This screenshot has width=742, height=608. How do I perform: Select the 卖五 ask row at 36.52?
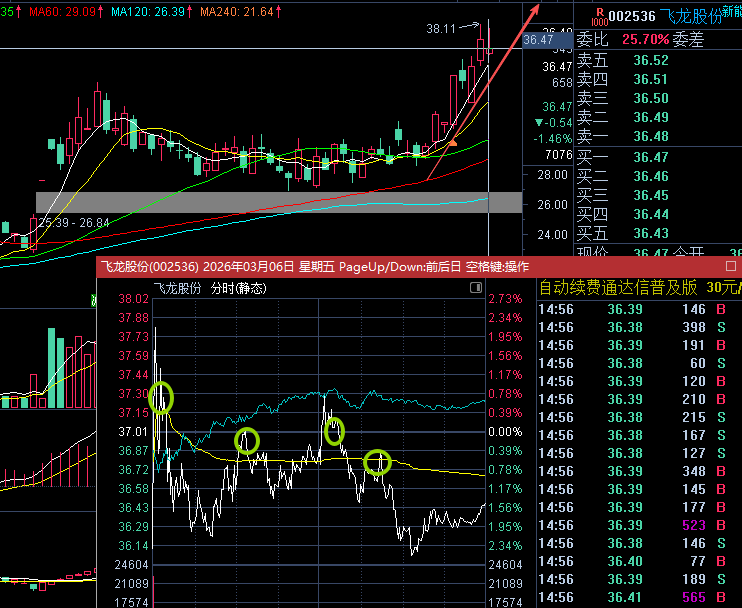[x=658, y=60]
